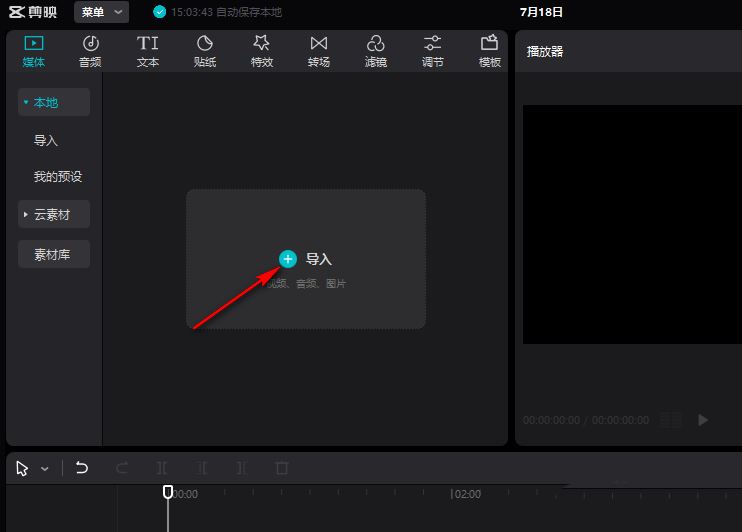Open the 转场 (Transitions) tab

tap(318, 51)
